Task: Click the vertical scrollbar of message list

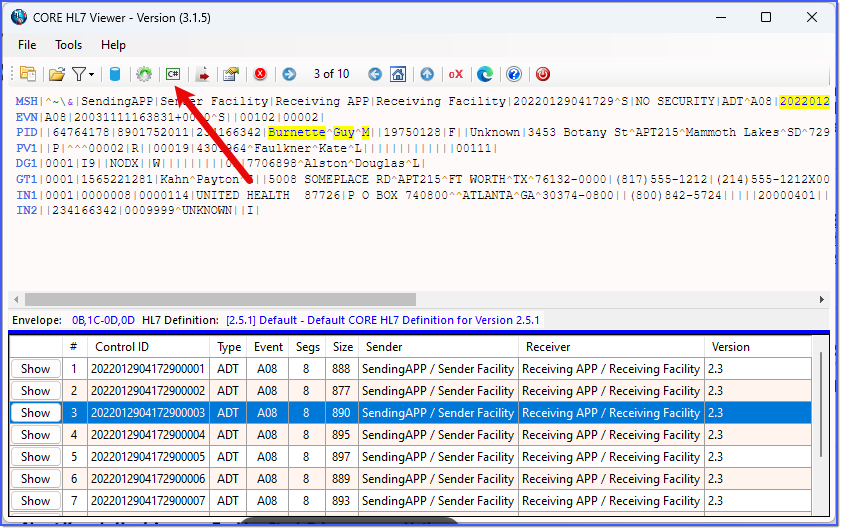Action: click(821, 404)
